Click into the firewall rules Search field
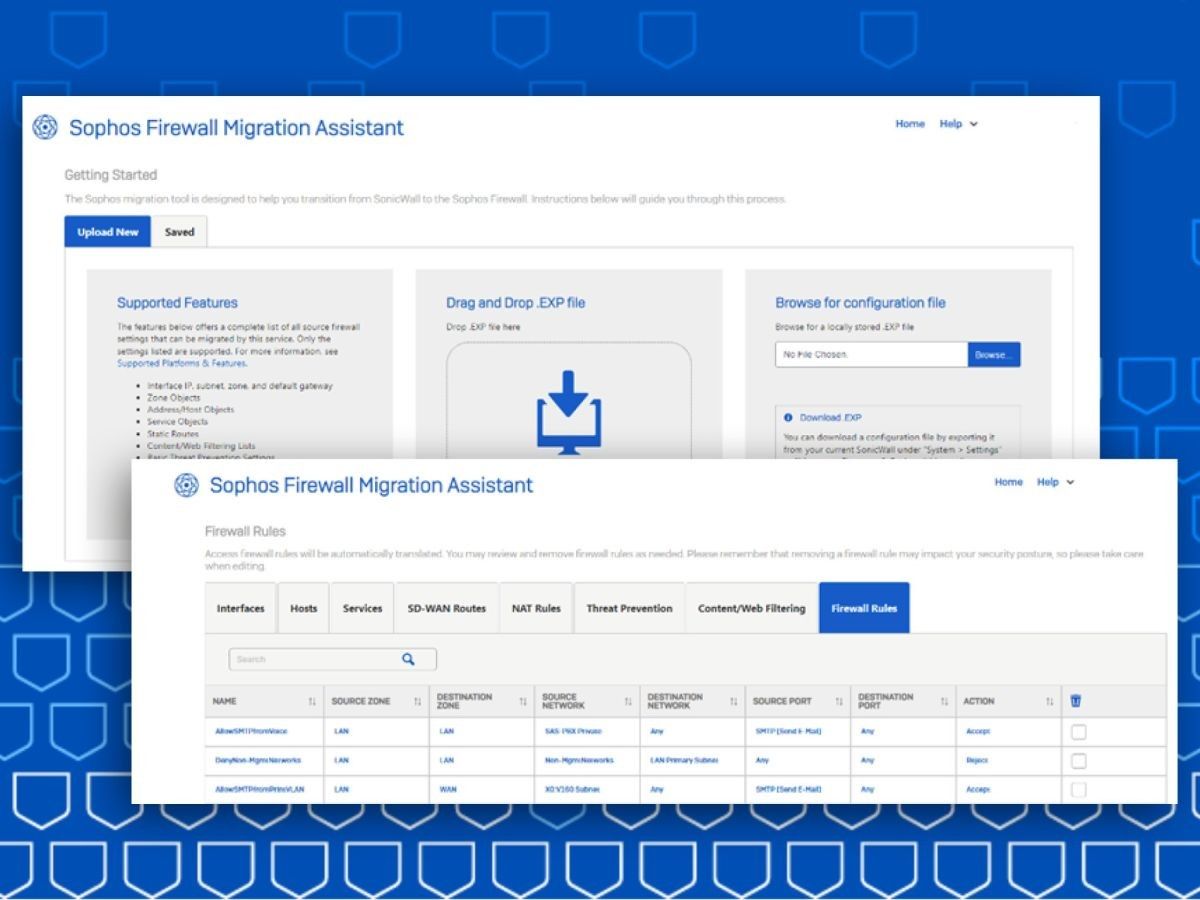Viewport: 1200px width, 900px height. pyautogui.click(x=315, y=659)
